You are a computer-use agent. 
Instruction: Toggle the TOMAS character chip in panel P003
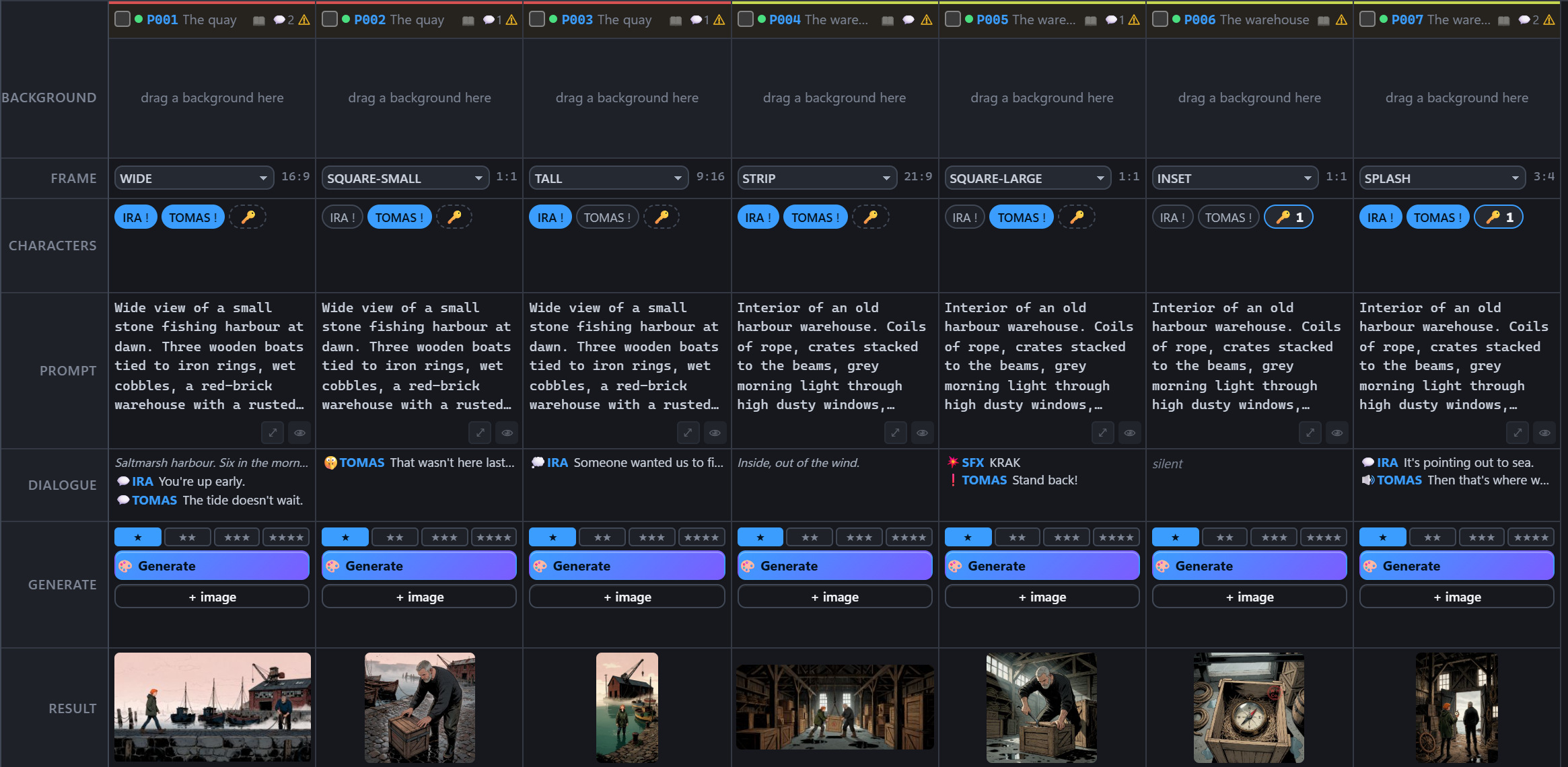(x=607, y=217)
